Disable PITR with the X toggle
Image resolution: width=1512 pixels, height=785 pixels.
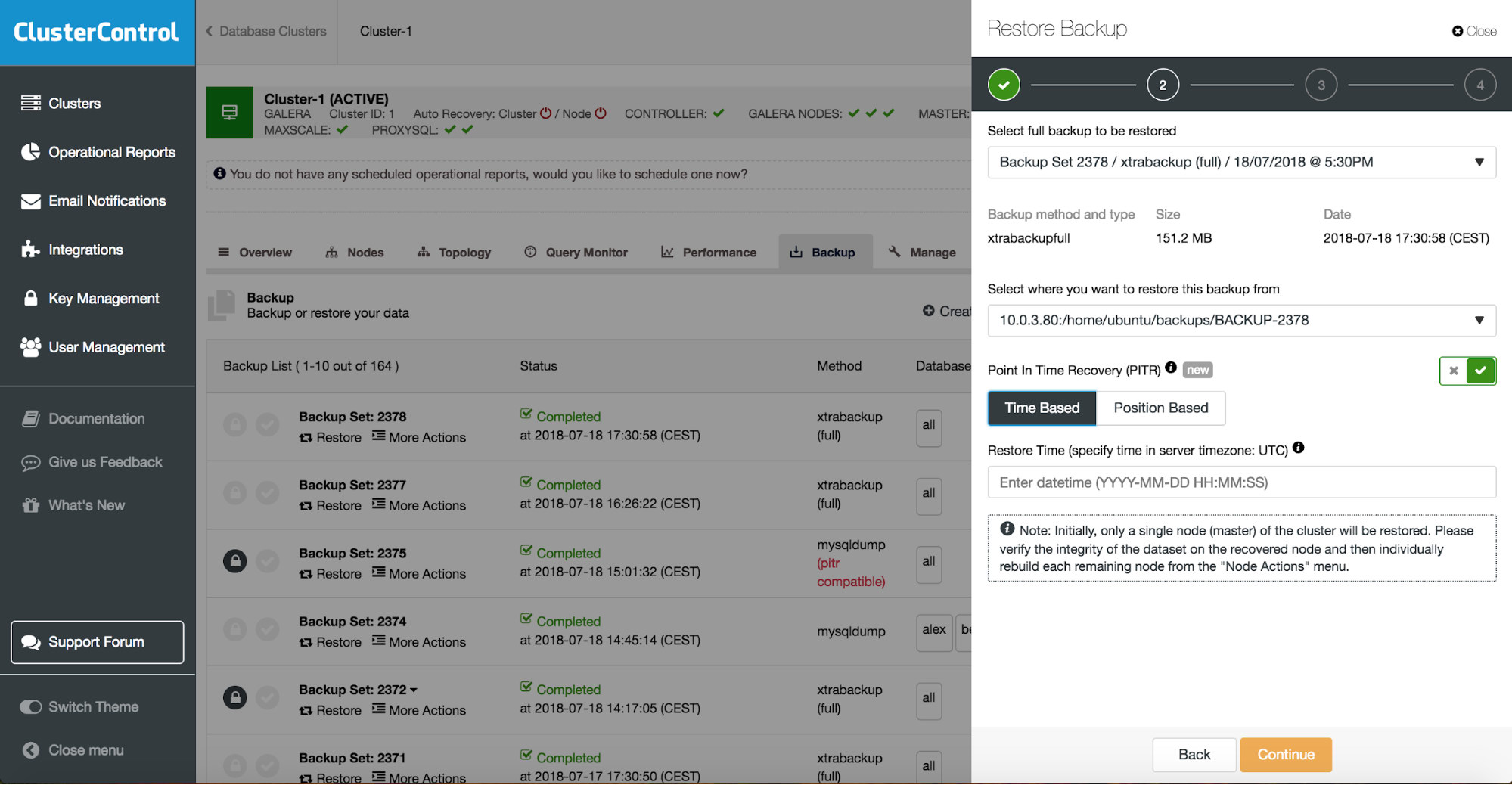pos(1453,371)
